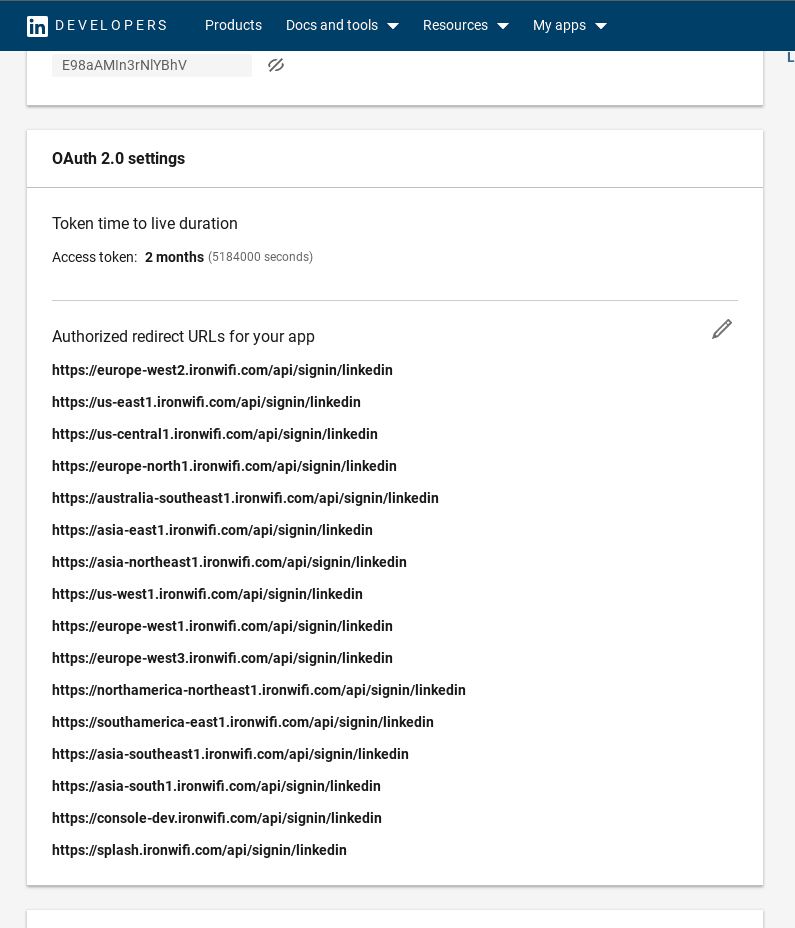Toggle client secret visibility eye icon
795x928 pixels.
coord(276,65)
